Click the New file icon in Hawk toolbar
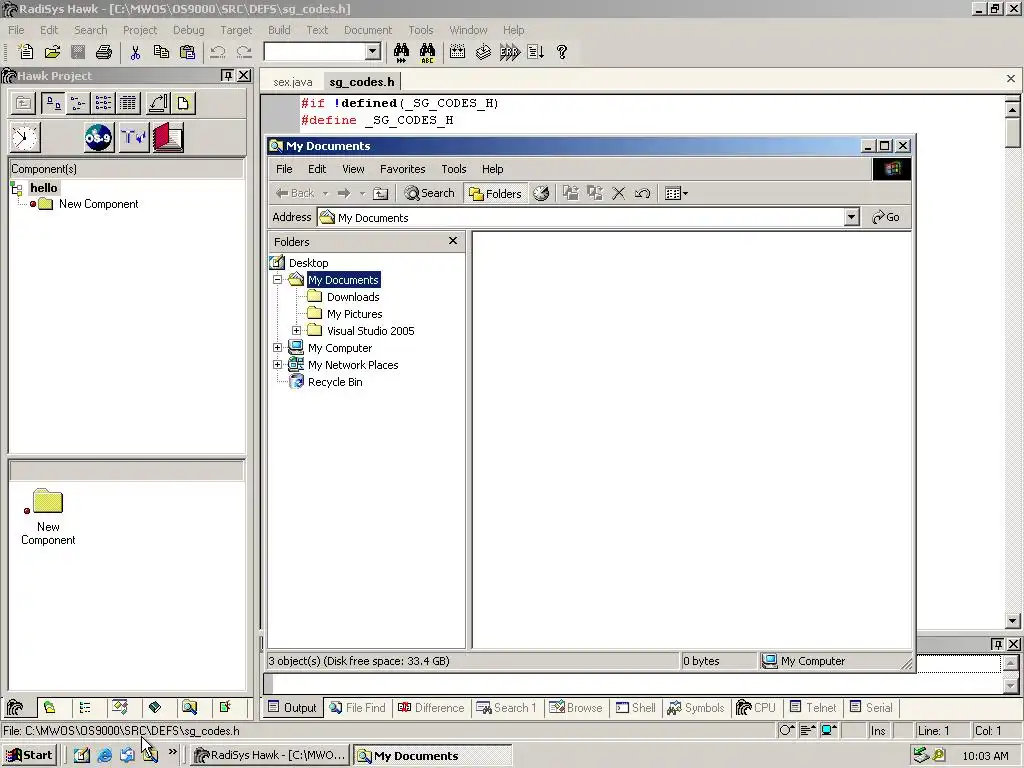This screenshot has width=1024, height=768. pos(25,52)
